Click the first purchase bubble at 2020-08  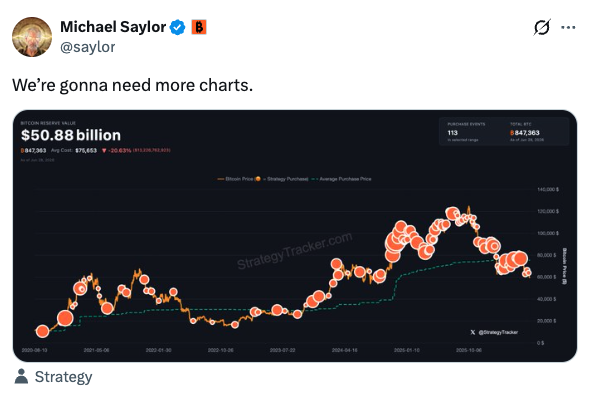coord(43,331)
